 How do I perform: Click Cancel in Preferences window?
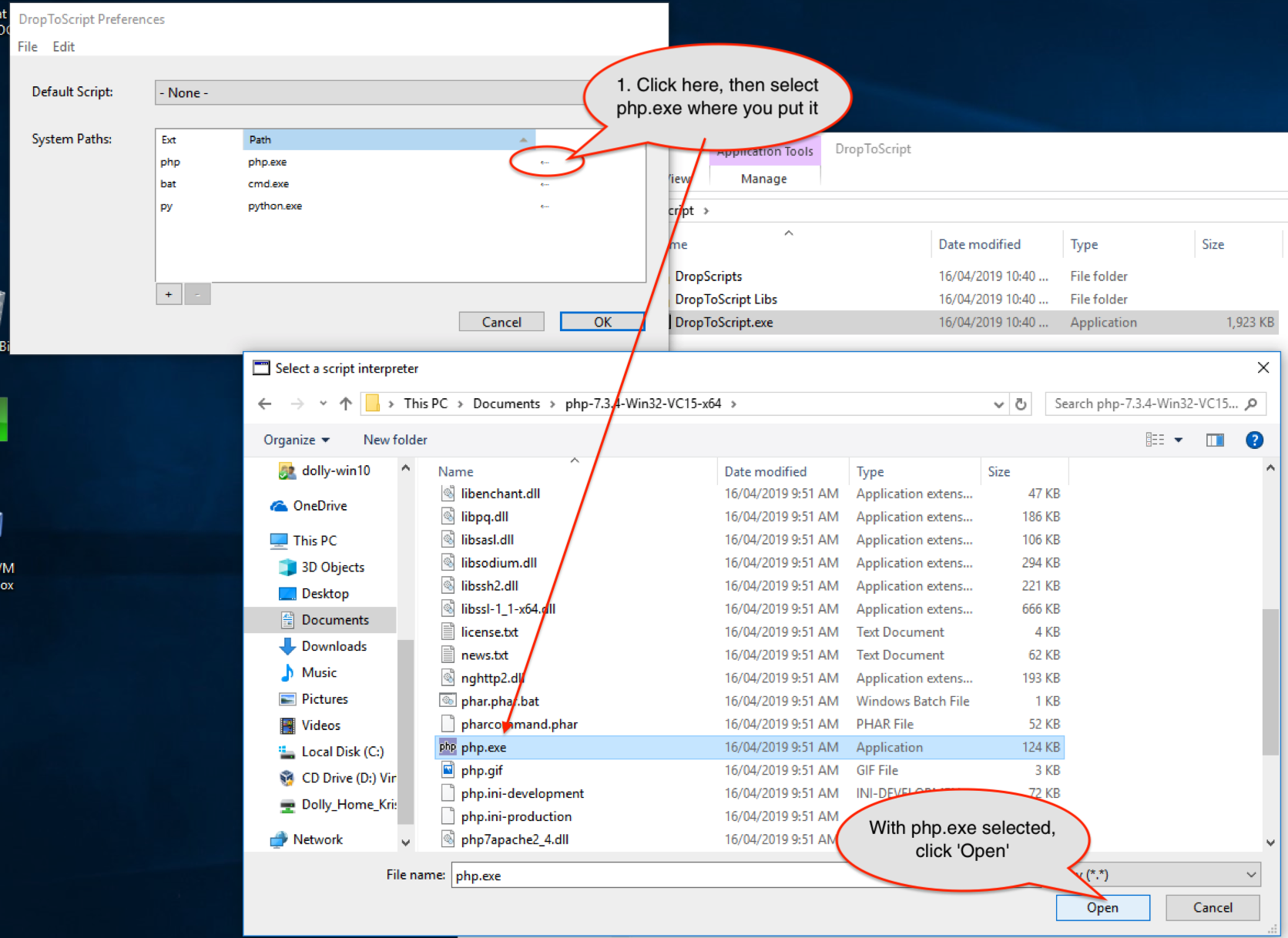click(501, 322)
